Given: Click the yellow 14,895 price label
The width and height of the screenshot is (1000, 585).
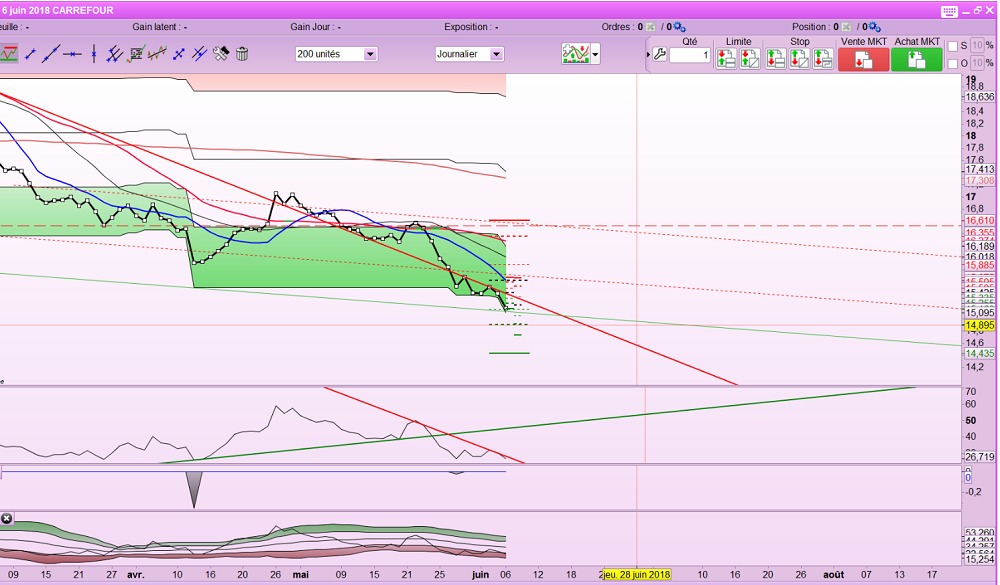Looking at the screenshot, I should (979, 325).
